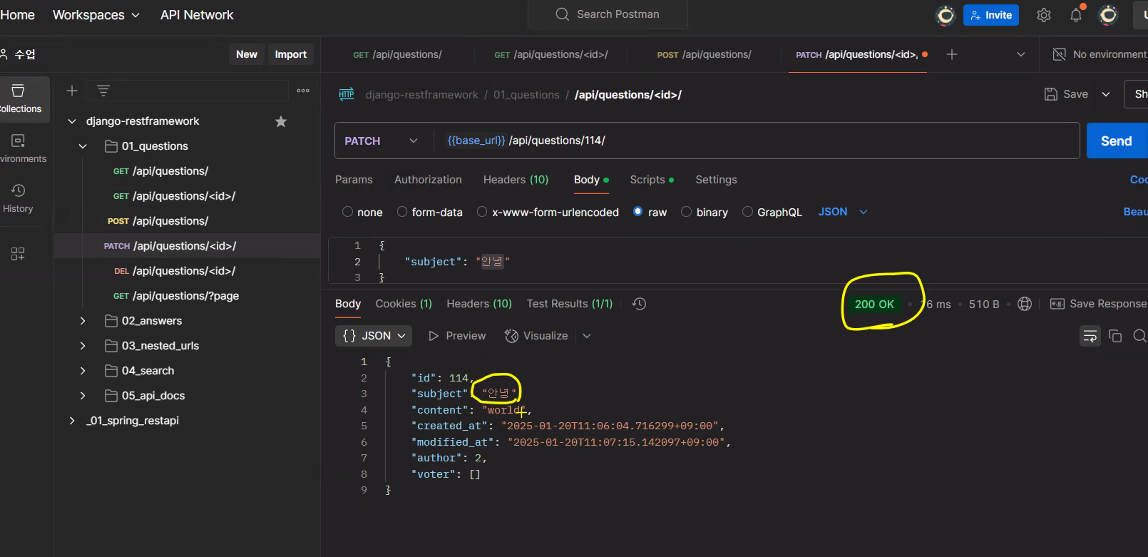
Task: Click the network globe icon in response
Action: [1025, 304]
